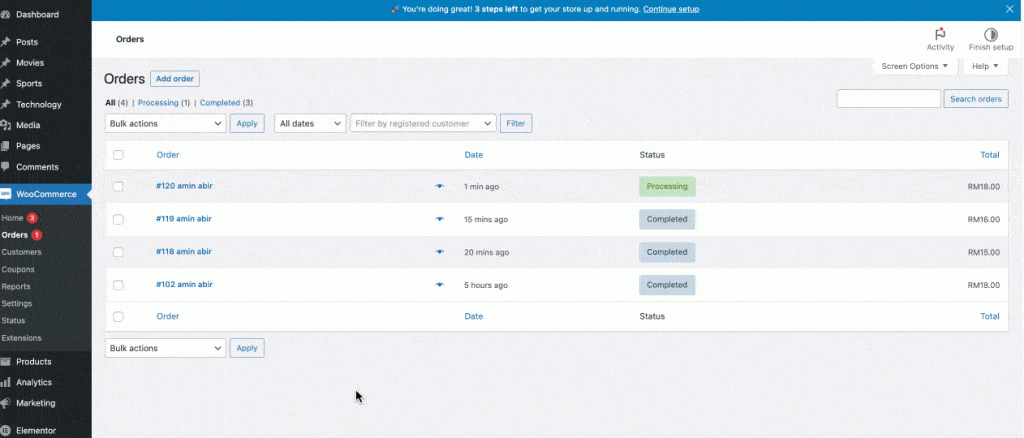Preview order #118 with eye icon
The image size is (1024, 438).
439,252
